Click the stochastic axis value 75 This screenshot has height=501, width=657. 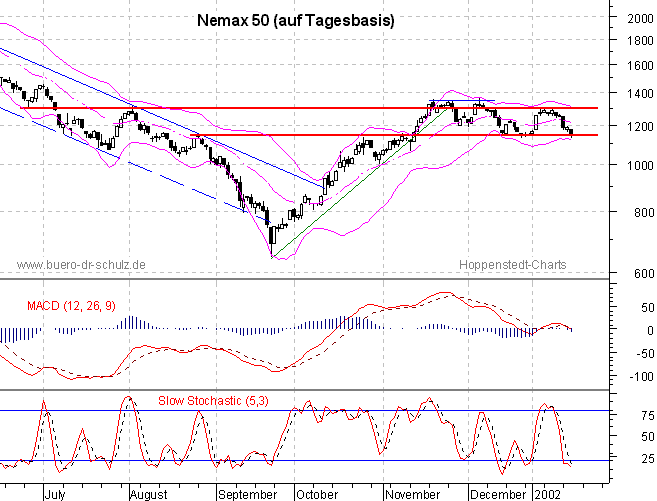tap(647, 416)
